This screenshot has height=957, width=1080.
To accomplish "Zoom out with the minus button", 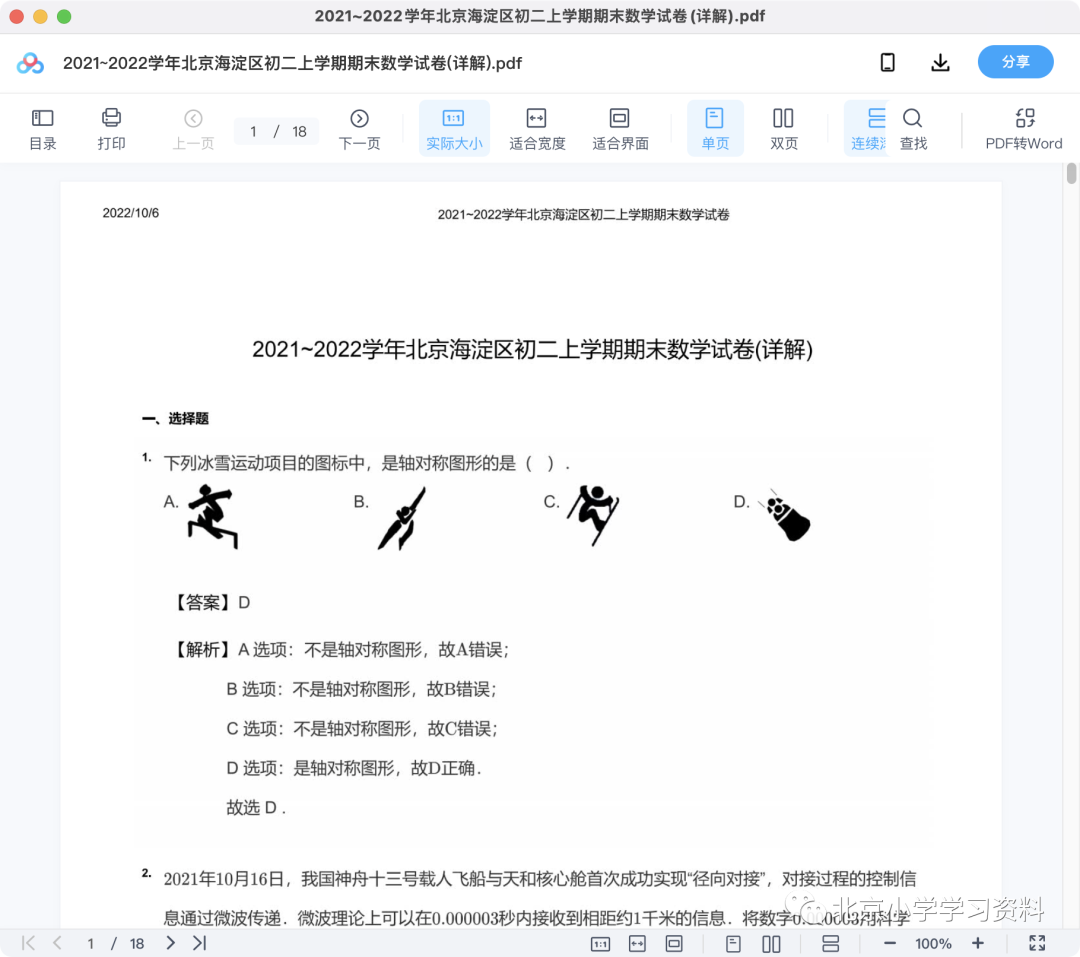I will [889, 943].
